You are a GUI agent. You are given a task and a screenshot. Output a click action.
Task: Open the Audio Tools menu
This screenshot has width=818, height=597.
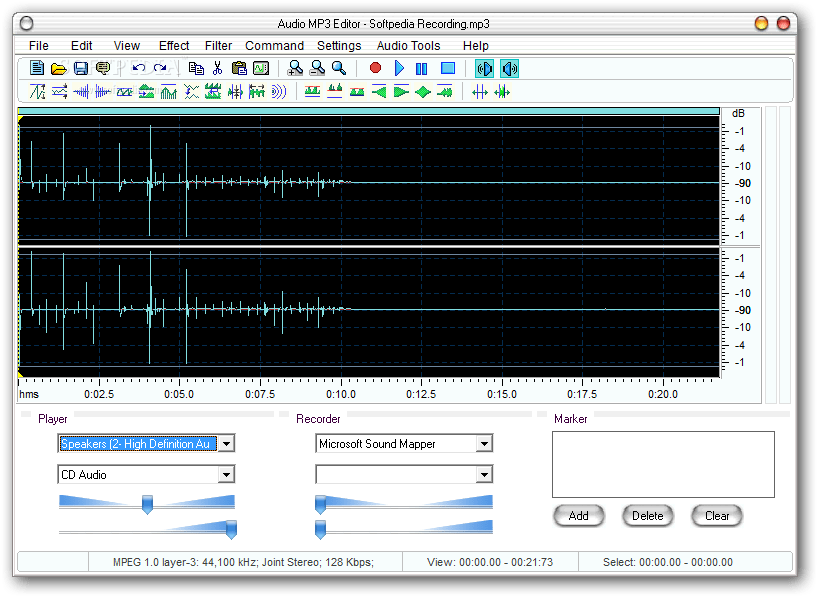tap(408, 45)
